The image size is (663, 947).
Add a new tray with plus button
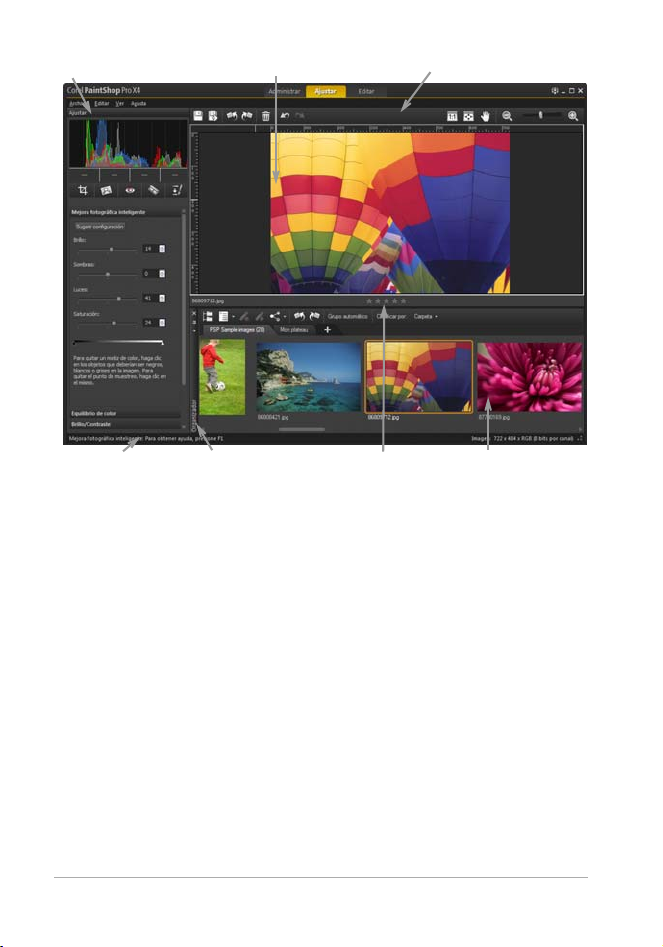tap(327, 330)
